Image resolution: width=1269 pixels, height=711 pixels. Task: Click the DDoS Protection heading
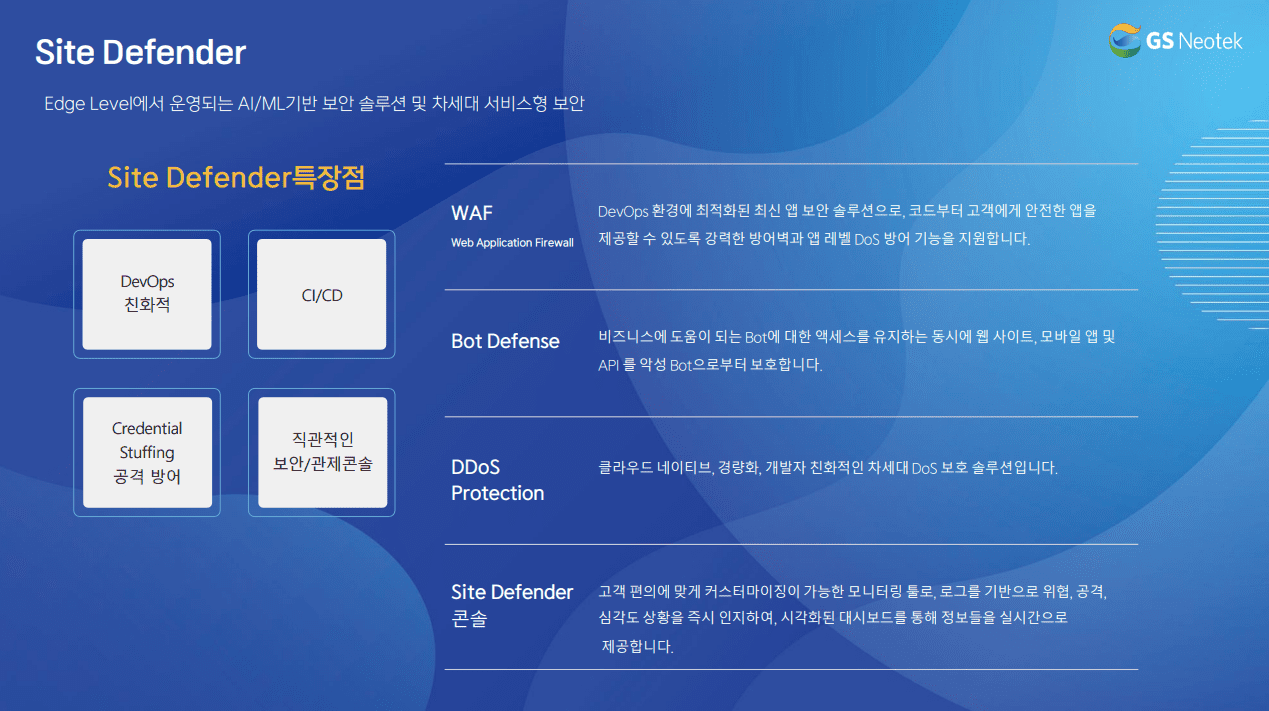coord(497,480)
